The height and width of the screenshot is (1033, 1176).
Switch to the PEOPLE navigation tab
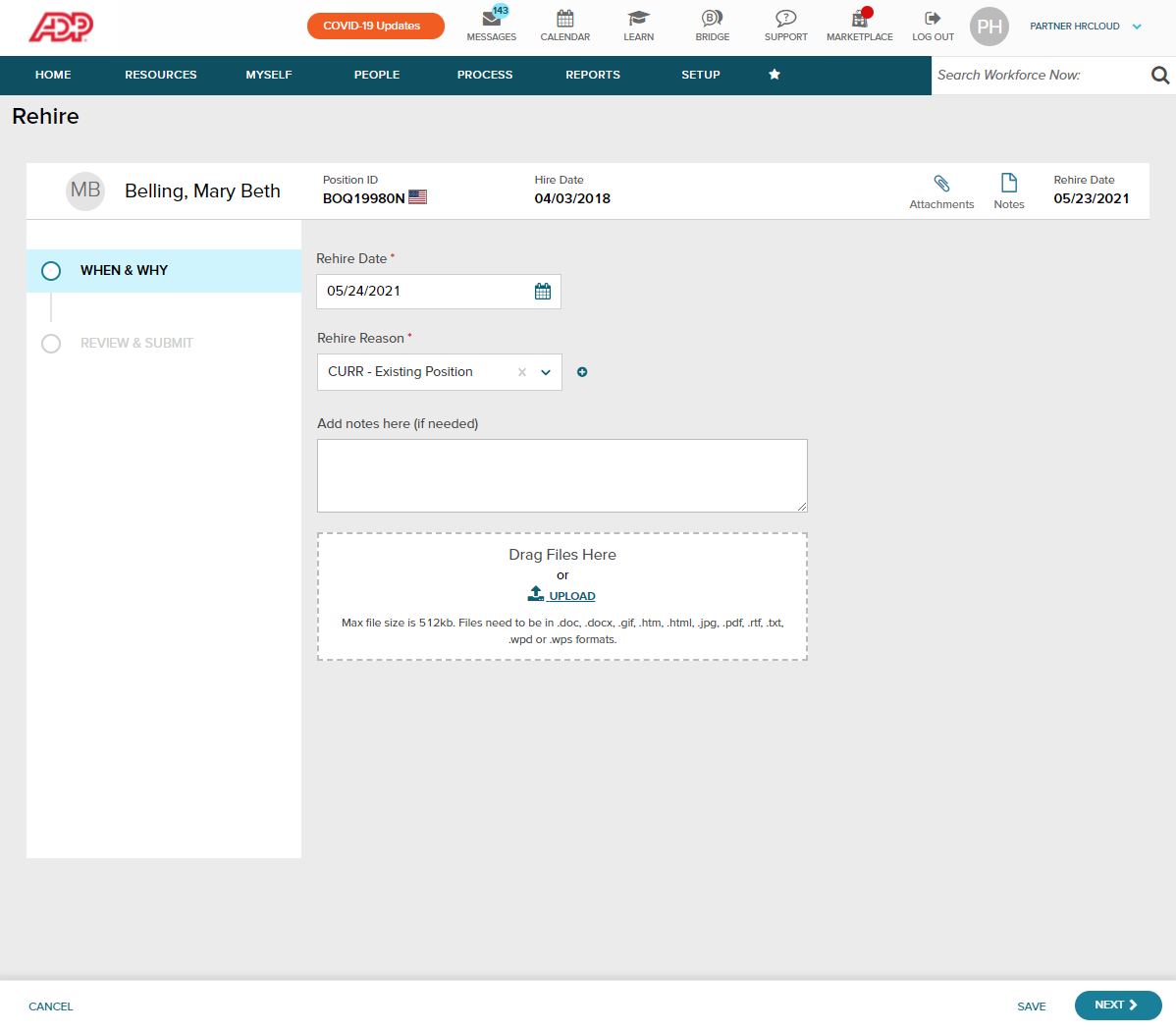pyautogui.click(x=377, y=75)
